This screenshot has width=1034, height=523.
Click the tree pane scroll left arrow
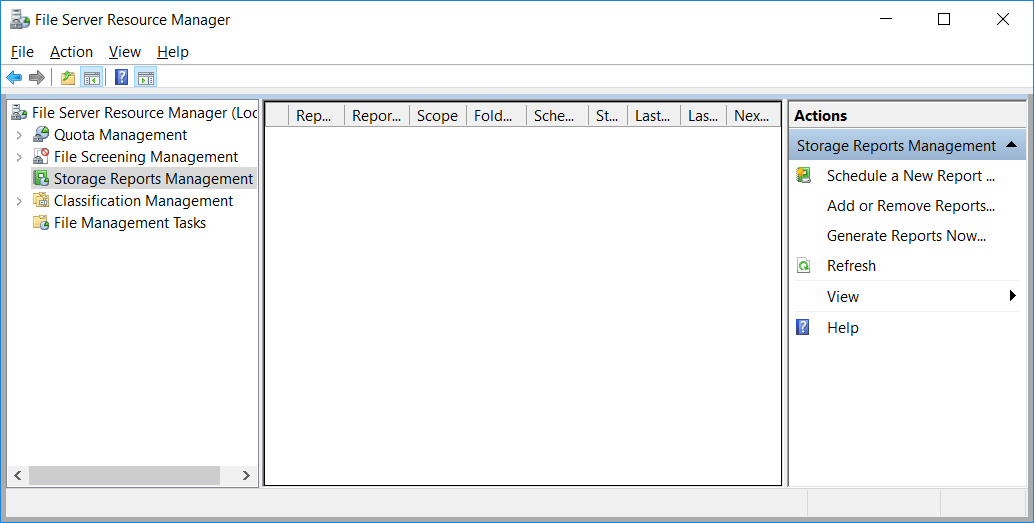point(18,475)
